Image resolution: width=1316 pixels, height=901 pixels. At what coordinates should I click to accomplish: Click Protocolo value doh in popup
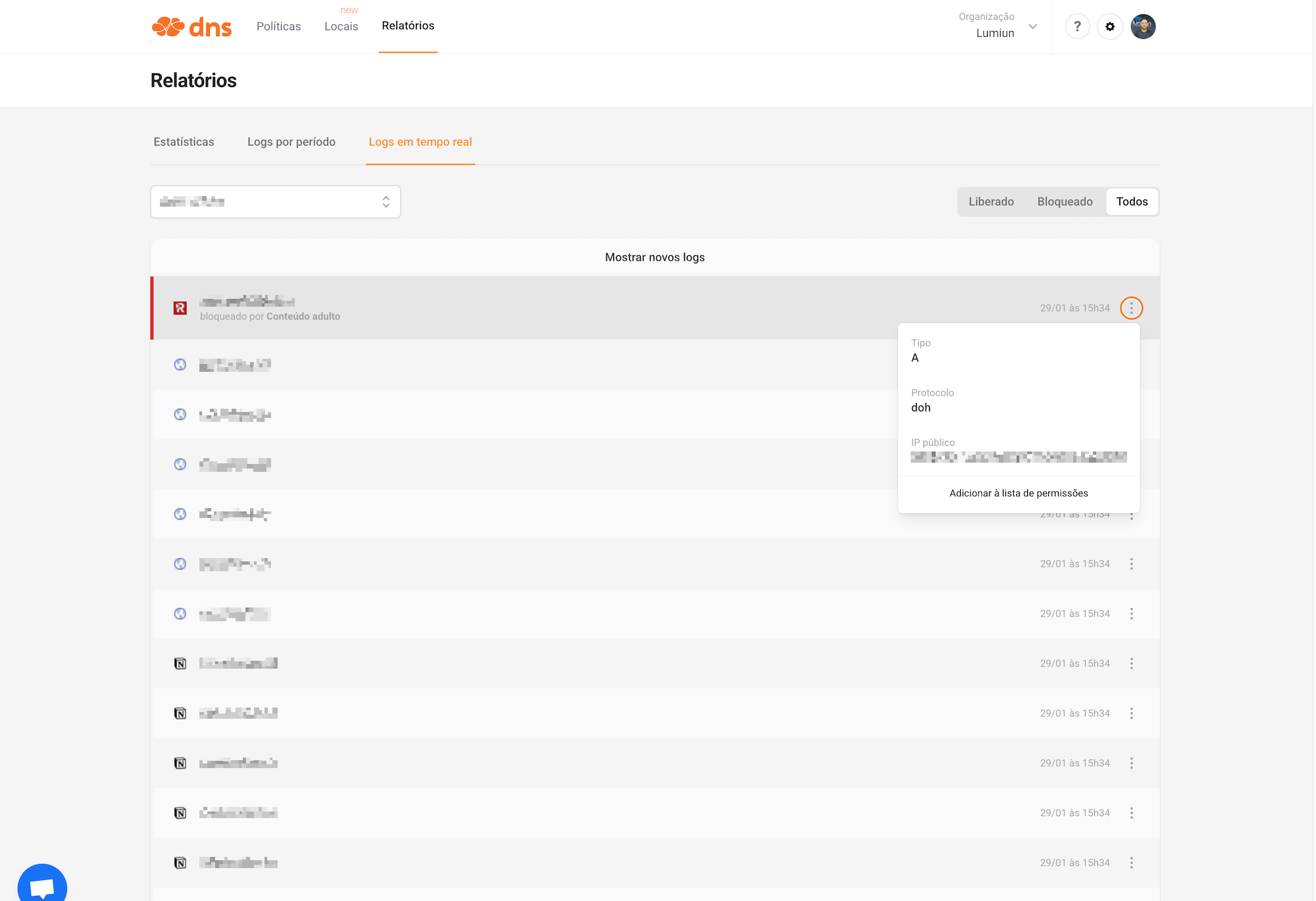(x=921, y=407)
